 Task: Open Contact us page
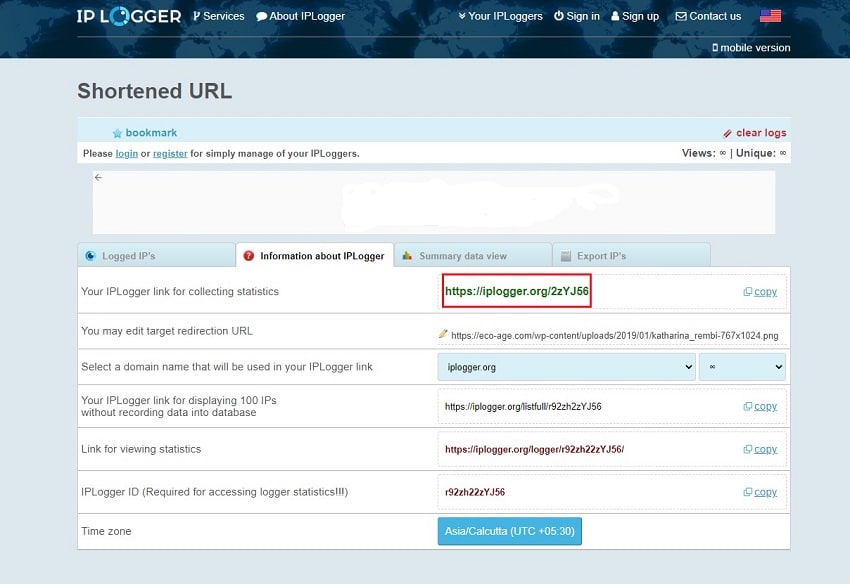(x=708, y=16)
